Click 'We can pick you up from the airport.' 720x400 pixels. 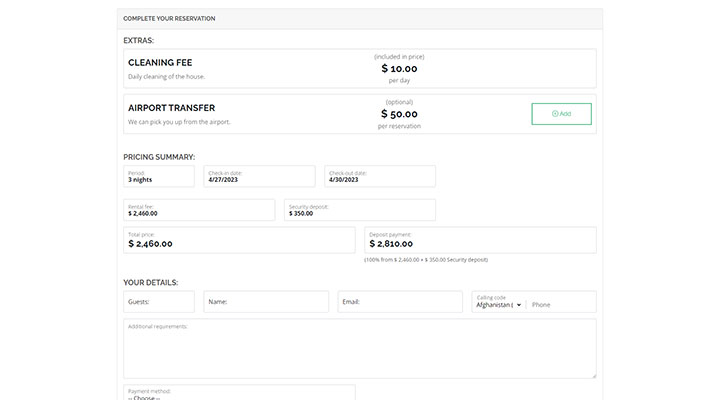[179, 122]
